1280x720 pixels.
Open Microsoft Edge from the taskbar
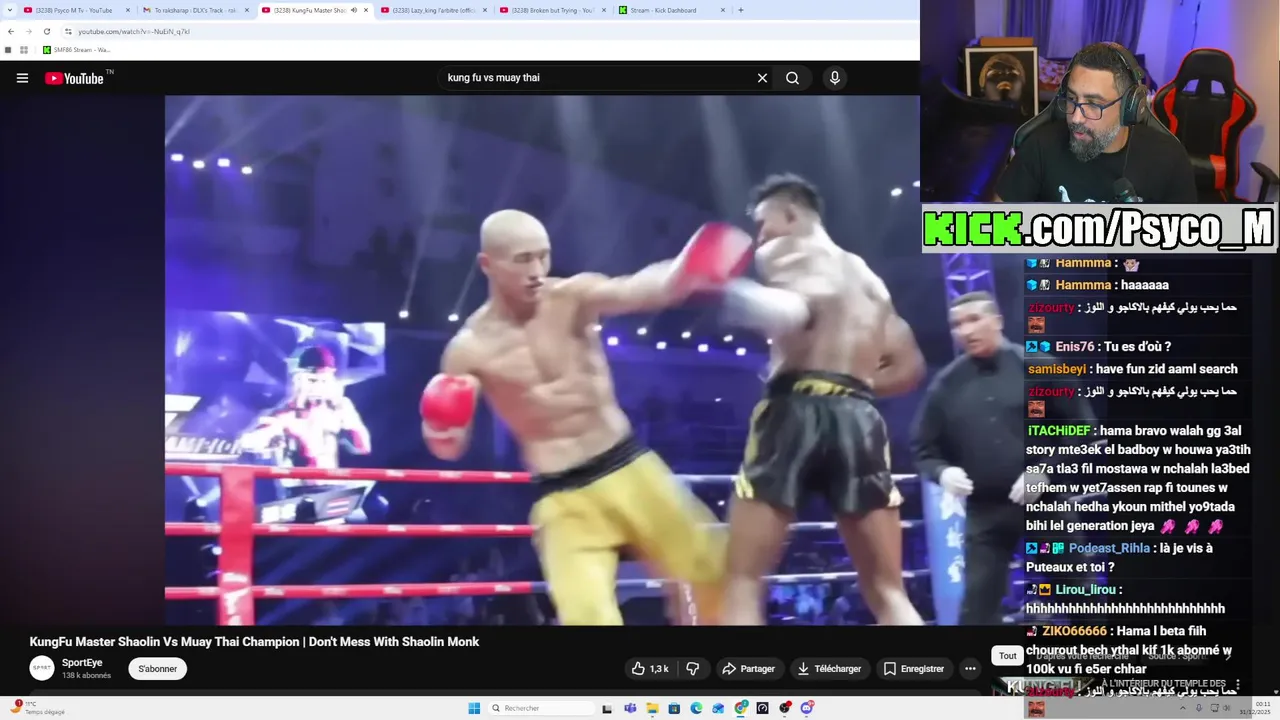tap(696, 708)
